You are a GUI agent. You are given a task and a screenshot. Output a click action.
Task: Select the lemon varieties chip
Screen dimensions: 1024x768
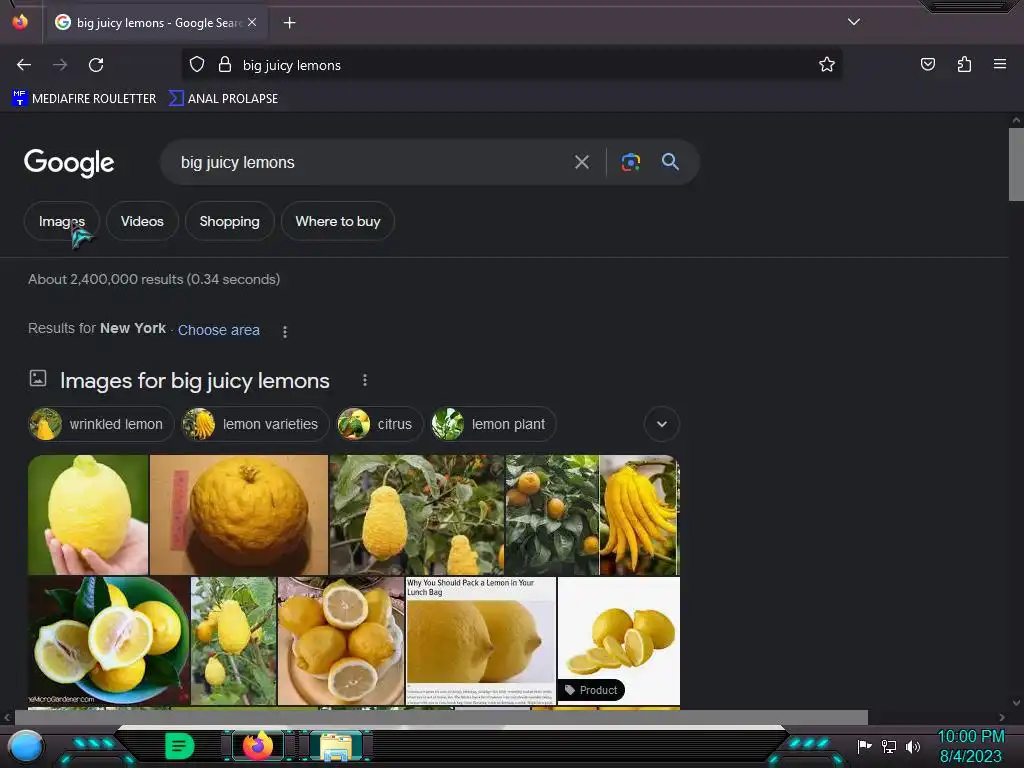click(x=255, y=424)
